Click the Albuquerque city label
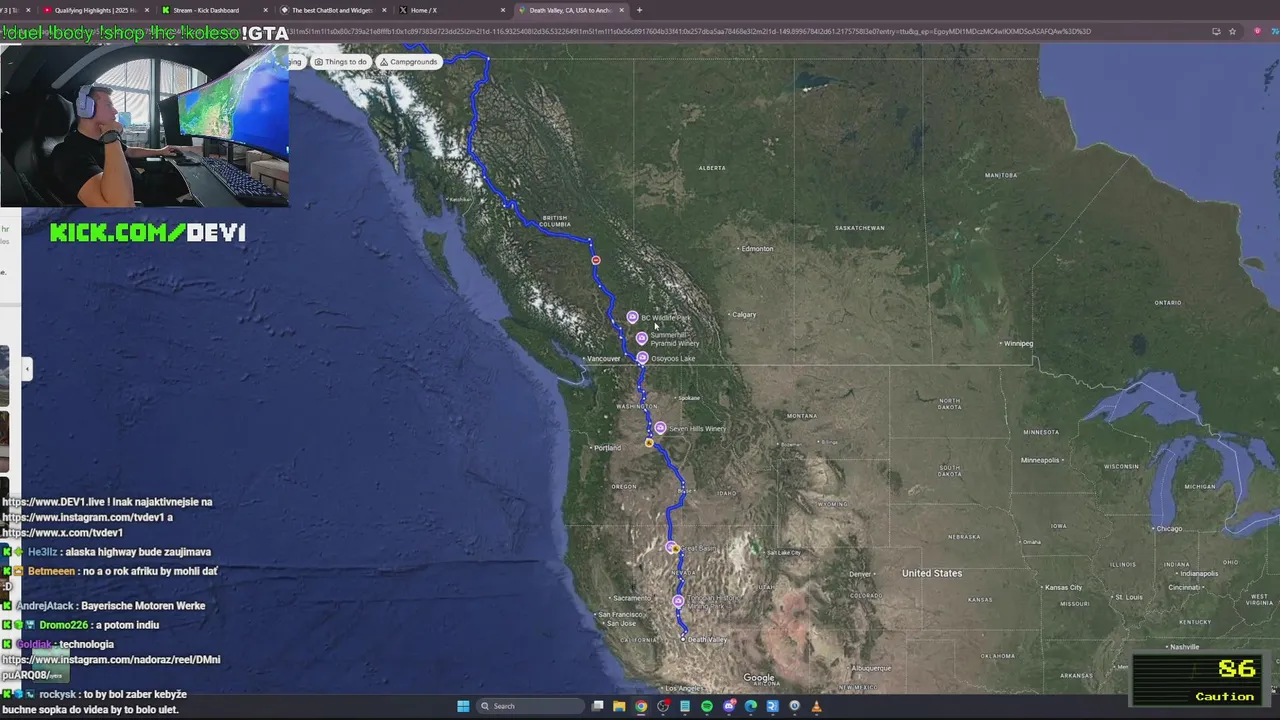The width and height of the screenshot is (1280, 720). coord(870,668)
